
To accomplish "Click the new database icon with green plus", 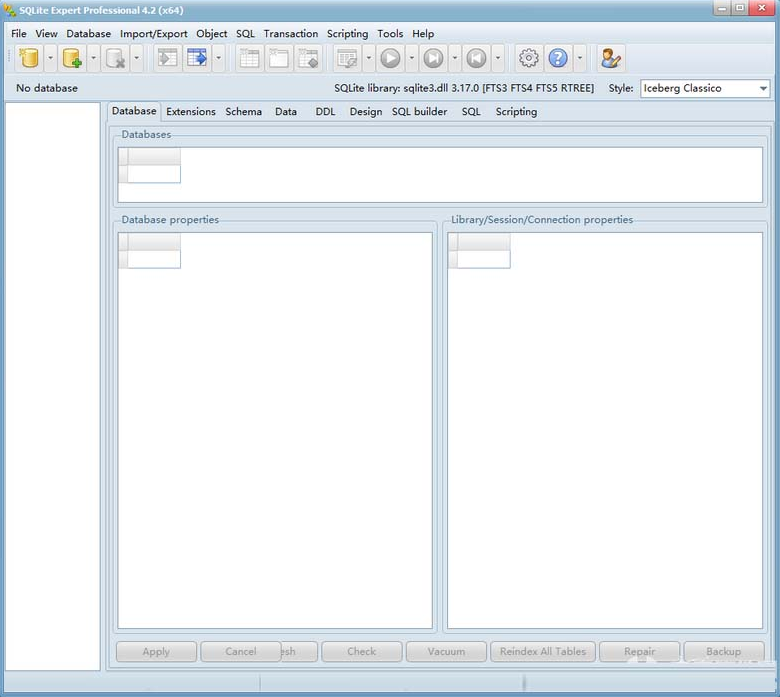I will (x=72, y=59).
